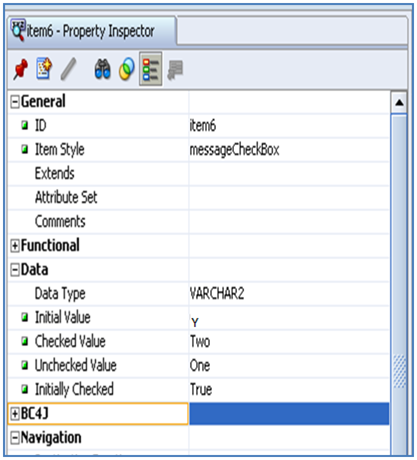Click the binoculars find icon
This screenshot has width=417, height=460.
pos(102,69)
